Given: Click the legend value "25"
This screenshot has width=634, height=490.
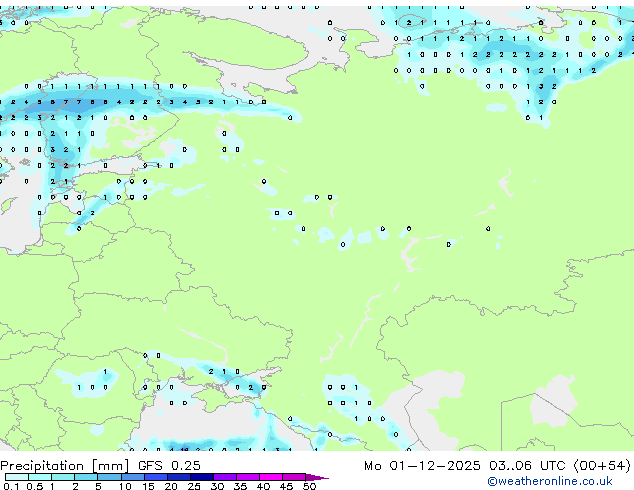Looking at the screenshot, I should pyautogui.click(x=194, y=486).
